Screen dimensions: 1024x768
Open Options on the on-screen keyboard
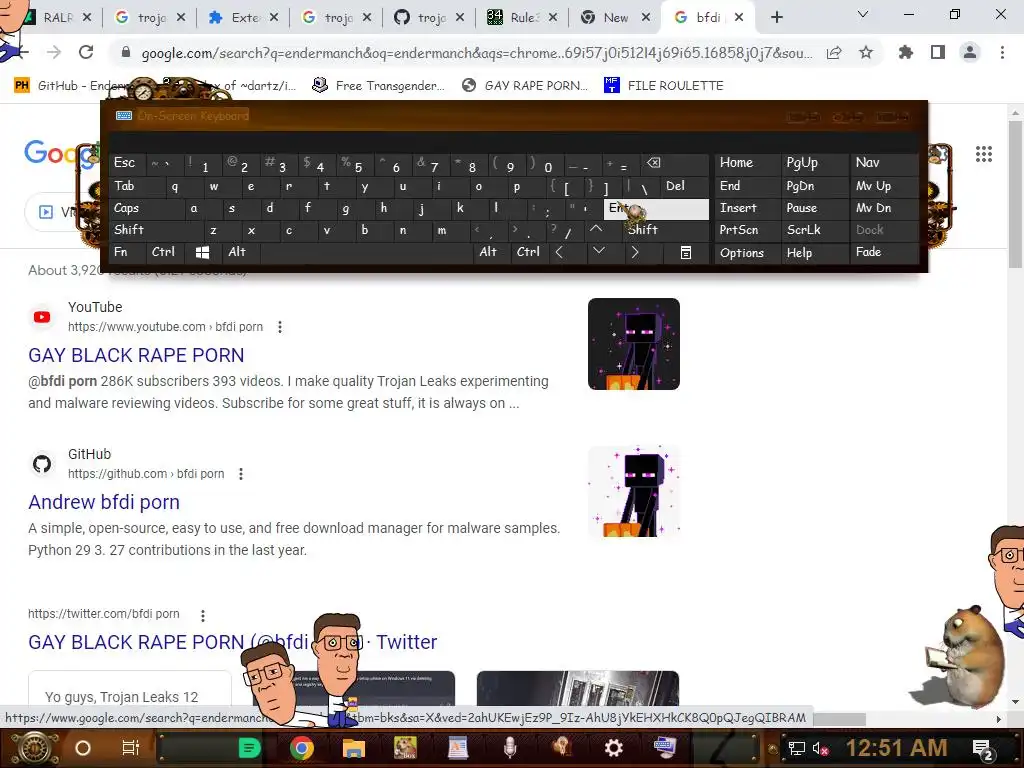click(x=747, y=253)
